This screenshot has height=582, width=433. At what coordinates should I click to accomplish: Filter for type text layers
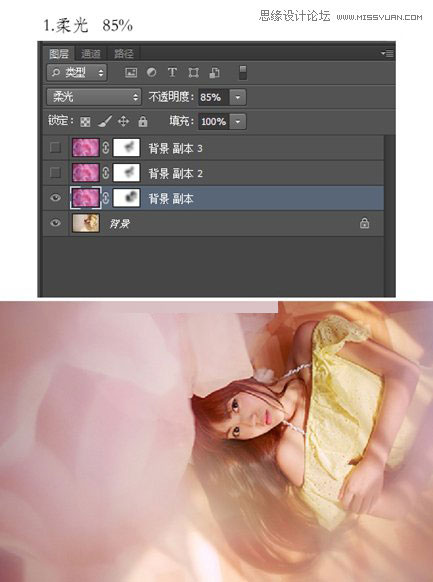point(172,72)
